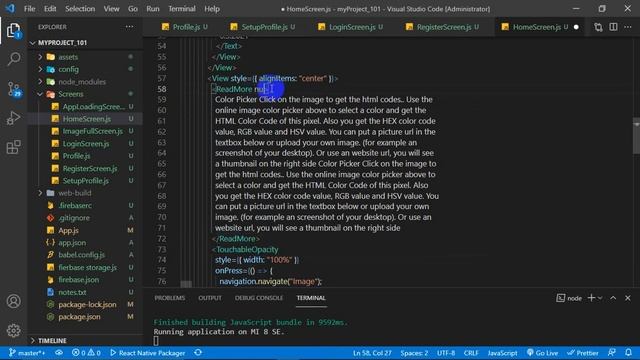Image resolution: width=640 pixels, height=360 pixels.
Task: Open the Terminal menu
Action: 182,9
